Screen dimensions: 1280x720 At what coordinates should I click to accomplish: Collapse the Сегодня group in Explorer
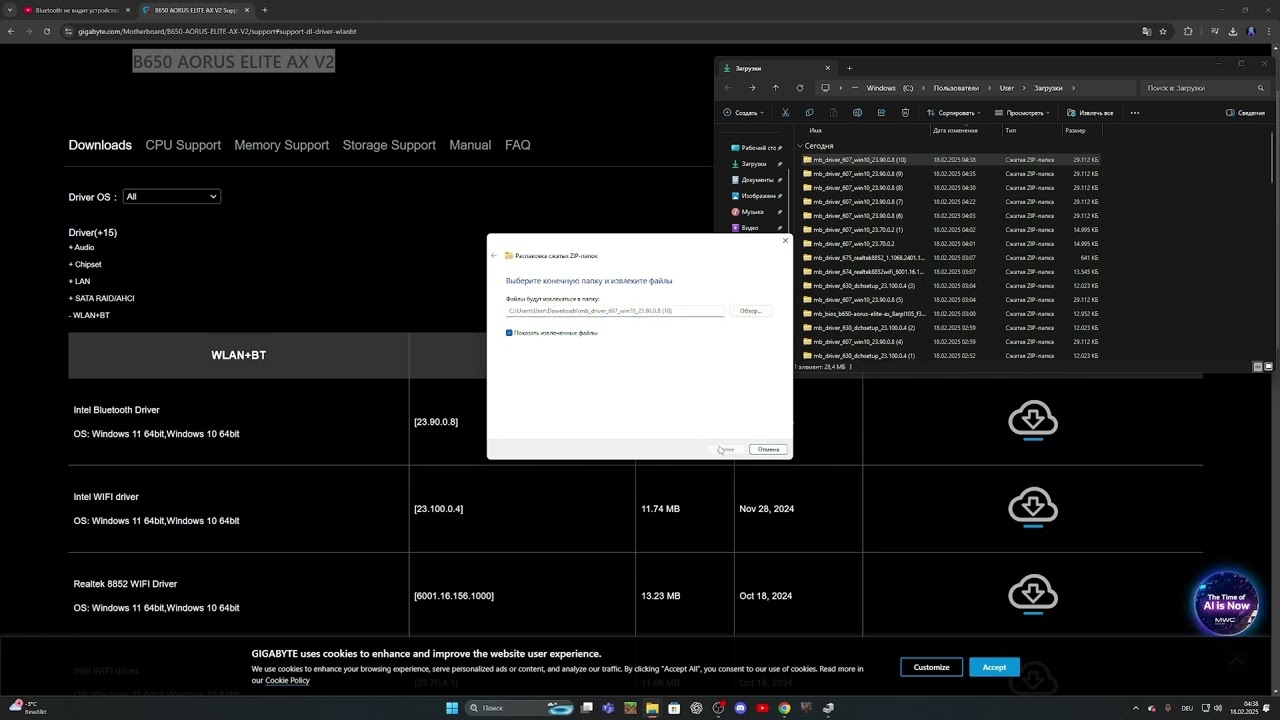[800, 146]
